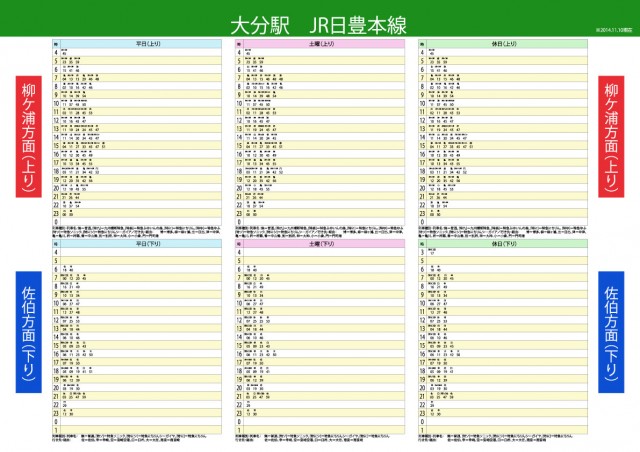The height and width of the screenshot is (452, 640).
Task: Select hour 20 row in 休日(上り) table
Action: (503, 188)
